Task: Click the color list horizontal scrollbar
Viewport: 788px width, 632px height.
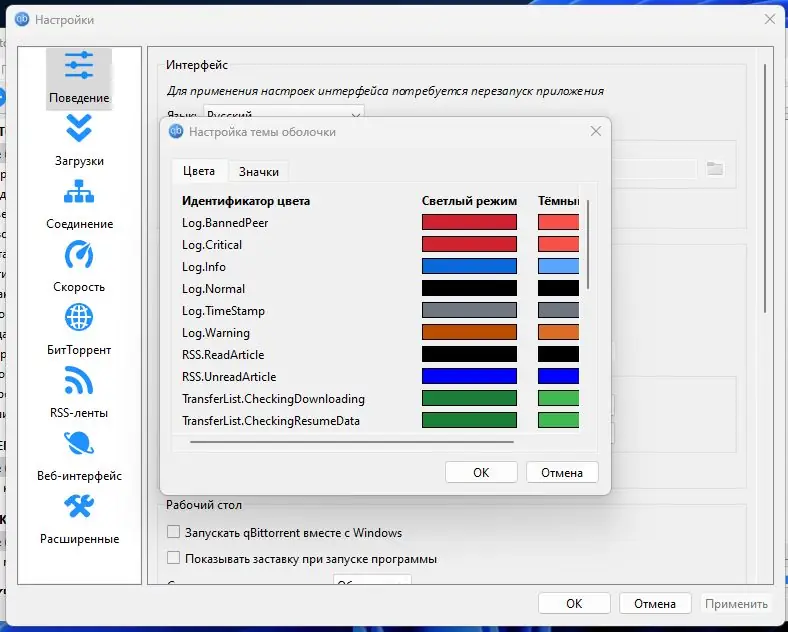Action: 352,442
